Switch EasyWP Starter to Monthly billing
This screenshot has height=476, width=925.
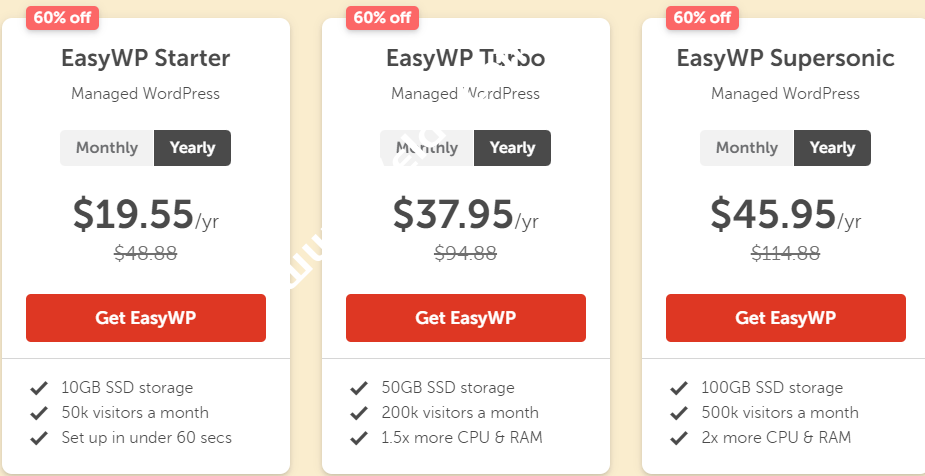pos(107,148)
